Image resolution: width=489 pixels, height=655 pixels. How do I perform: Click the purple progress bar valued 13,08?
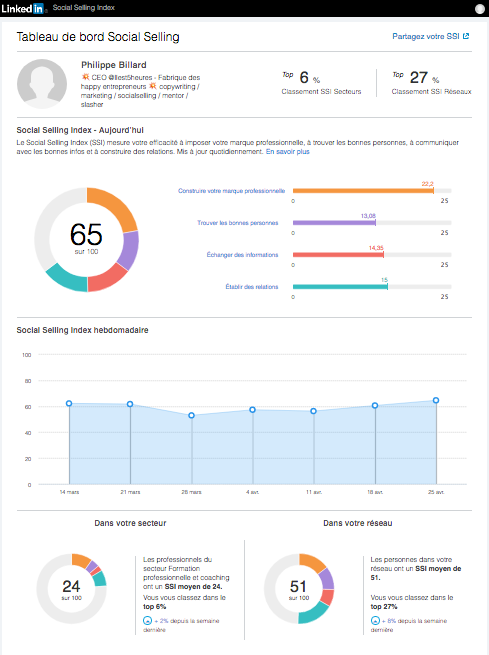click(334, 223)
